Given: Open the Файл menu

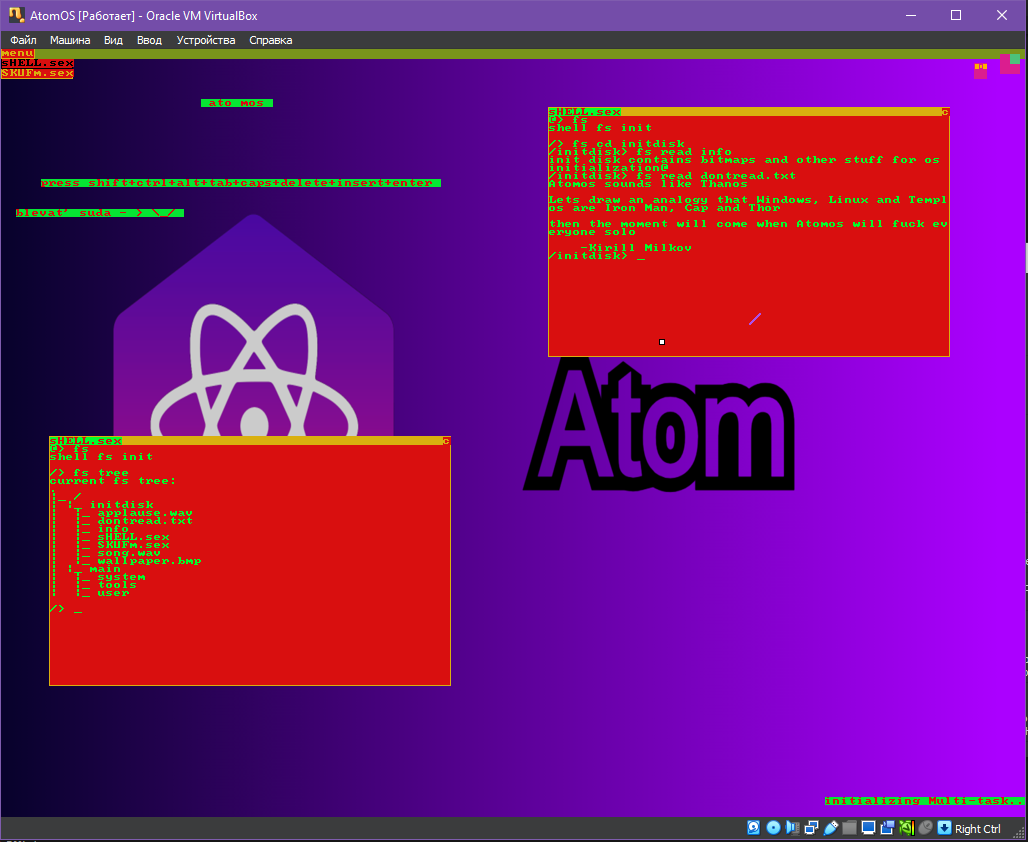Looking at the screenshot, I should click(x=23, y=40).
